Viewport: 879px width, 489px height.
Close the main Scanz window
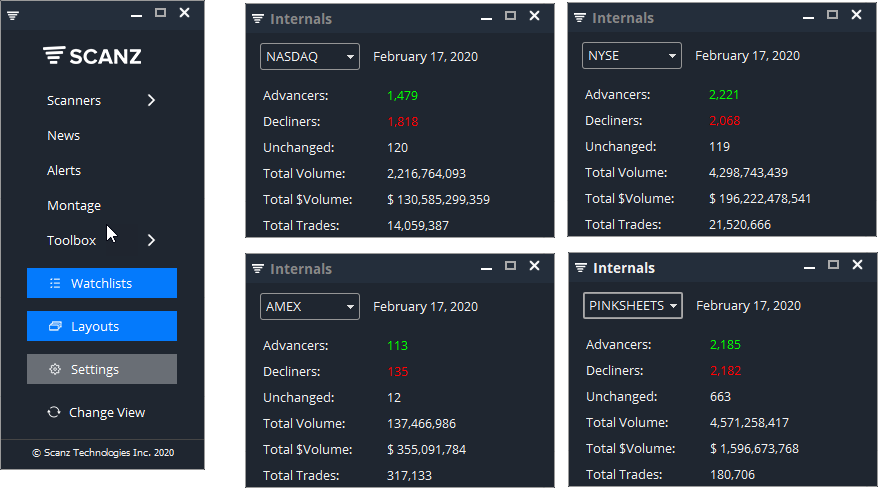[x=184, y=12]
